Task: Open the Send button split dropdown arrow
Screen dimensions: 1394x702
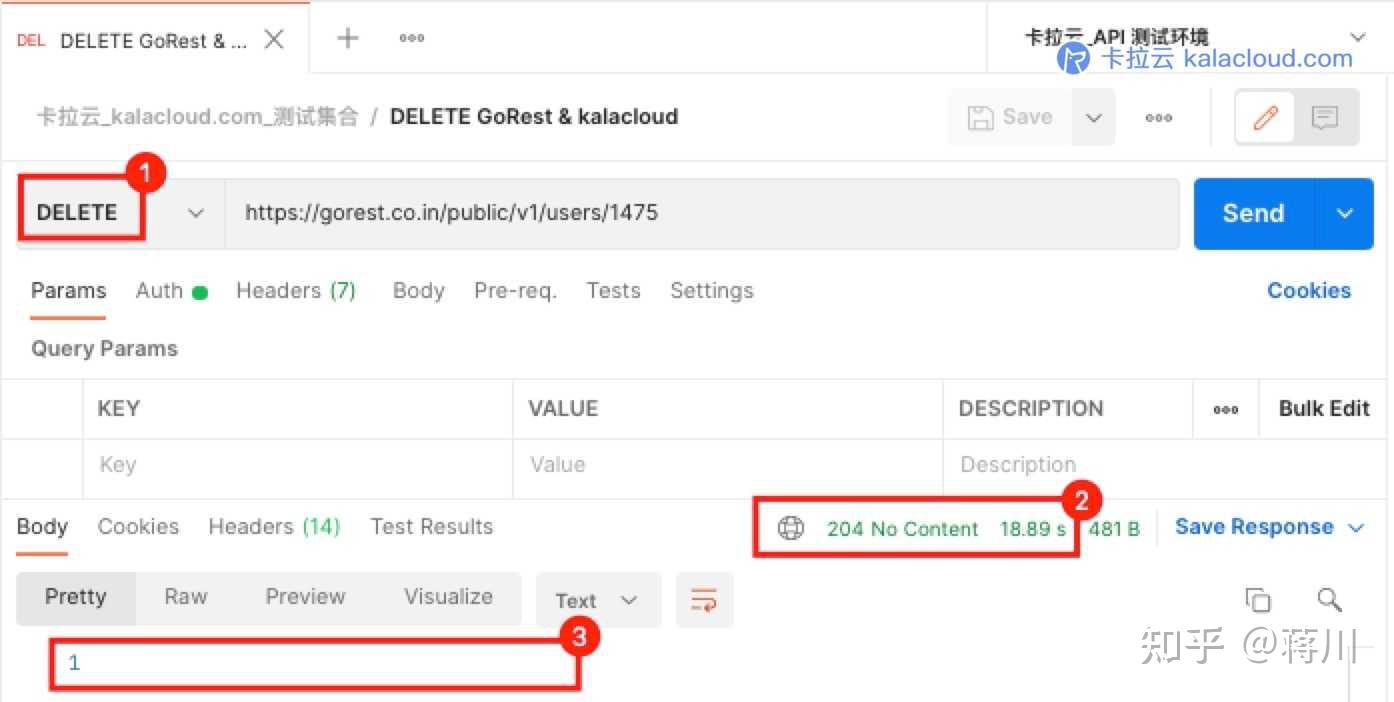Action: click(1345, 213)
